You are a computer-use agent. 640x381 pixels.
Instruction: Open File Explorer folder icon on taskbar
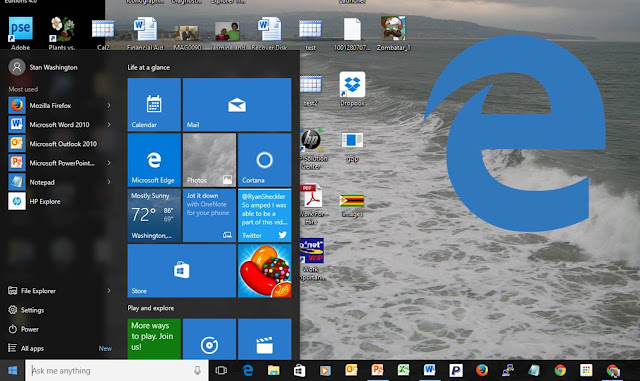click(273, 370)
